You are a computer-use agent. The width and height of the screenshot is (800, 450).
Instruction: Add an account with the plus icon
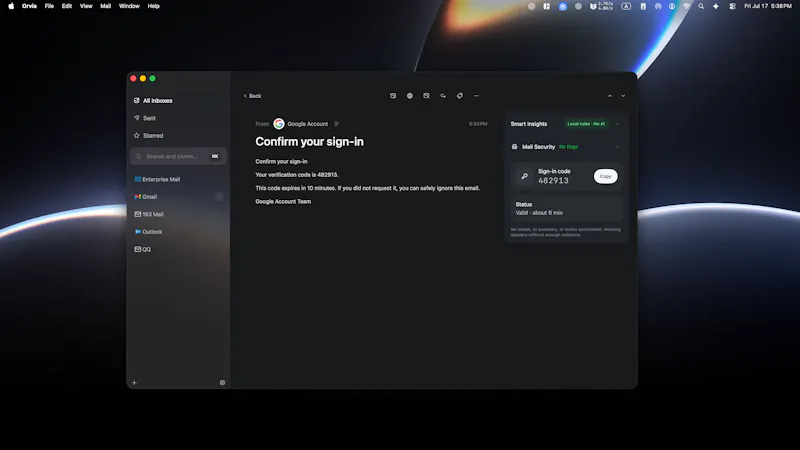[x=134, y=383]
